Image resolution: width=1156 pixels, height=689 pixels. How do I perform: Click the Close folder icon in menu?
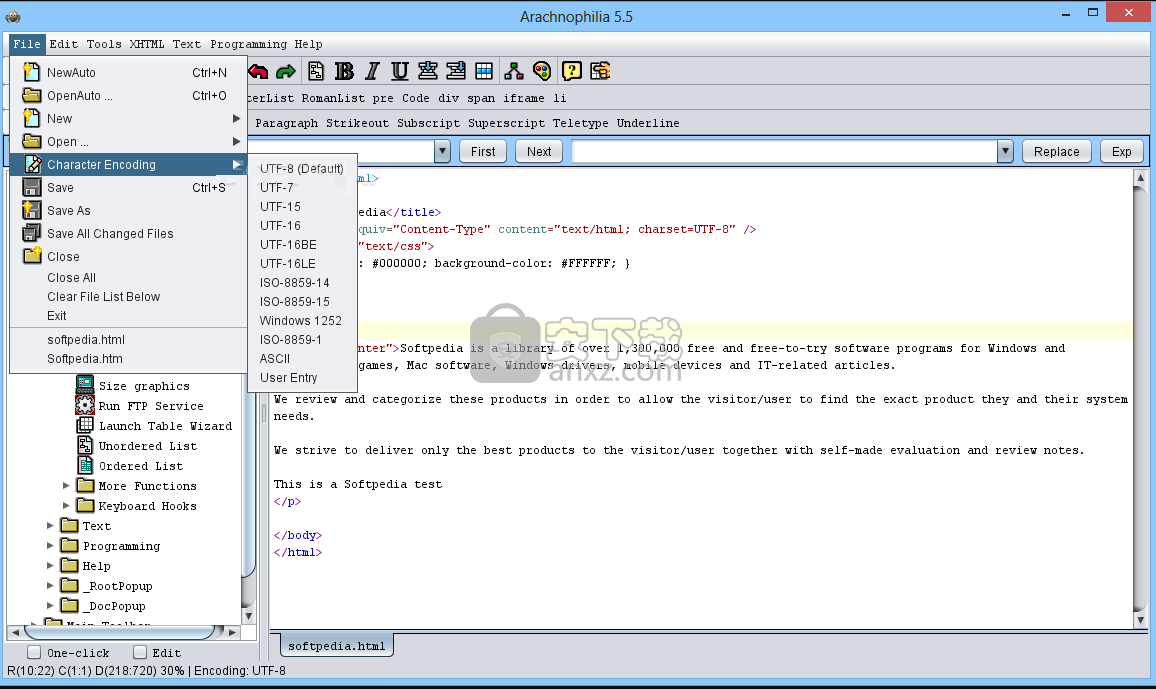coord(32,256)
